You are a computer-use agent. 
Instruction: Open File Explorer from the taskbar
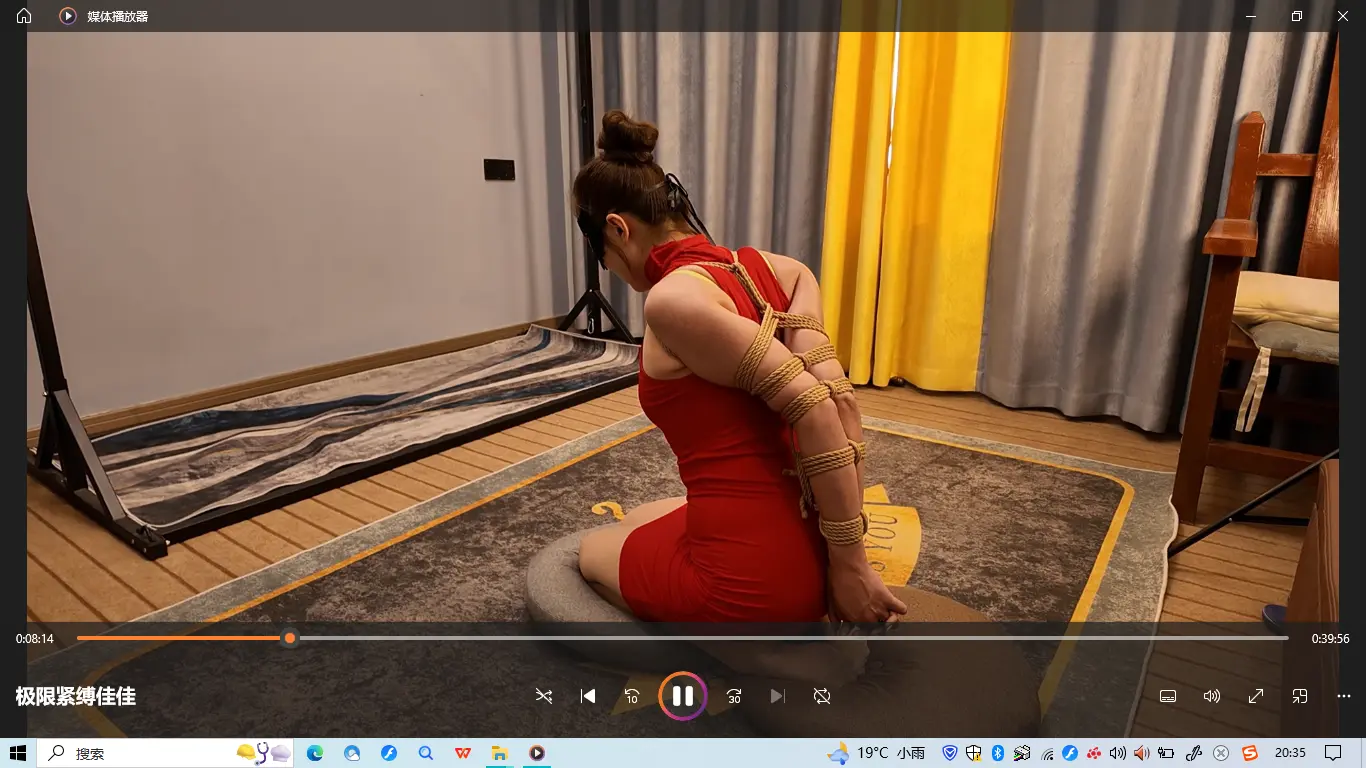click(x=500, y=753)
